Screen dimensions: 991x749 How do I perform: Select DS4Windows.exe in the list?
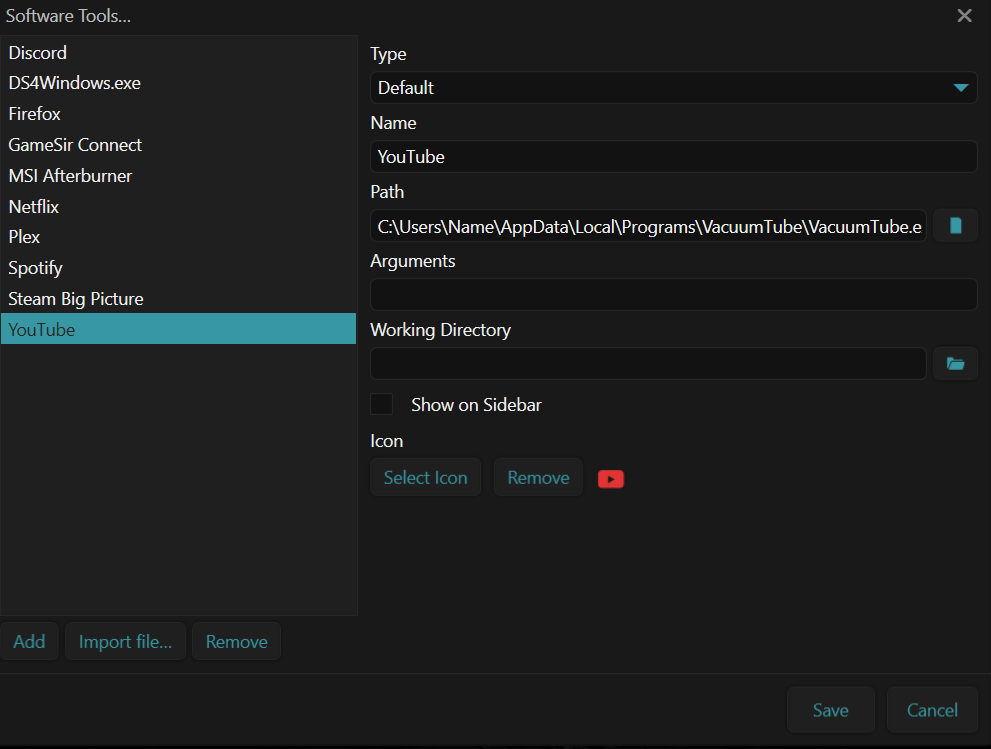pos(178,83)
